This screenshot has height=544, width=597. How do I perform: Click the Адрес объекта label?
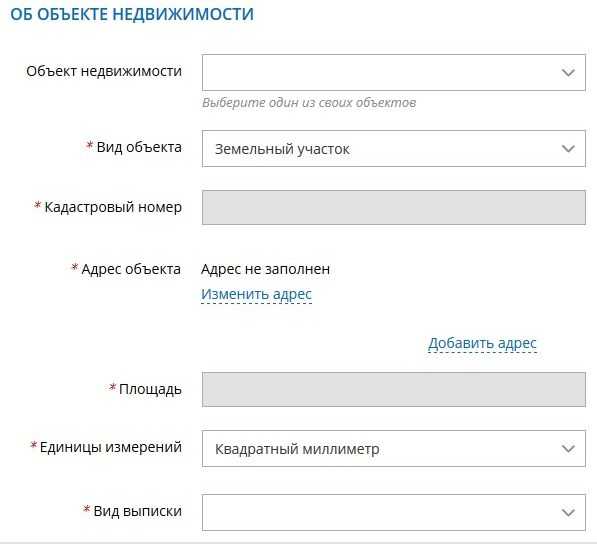tap(131, 269)
